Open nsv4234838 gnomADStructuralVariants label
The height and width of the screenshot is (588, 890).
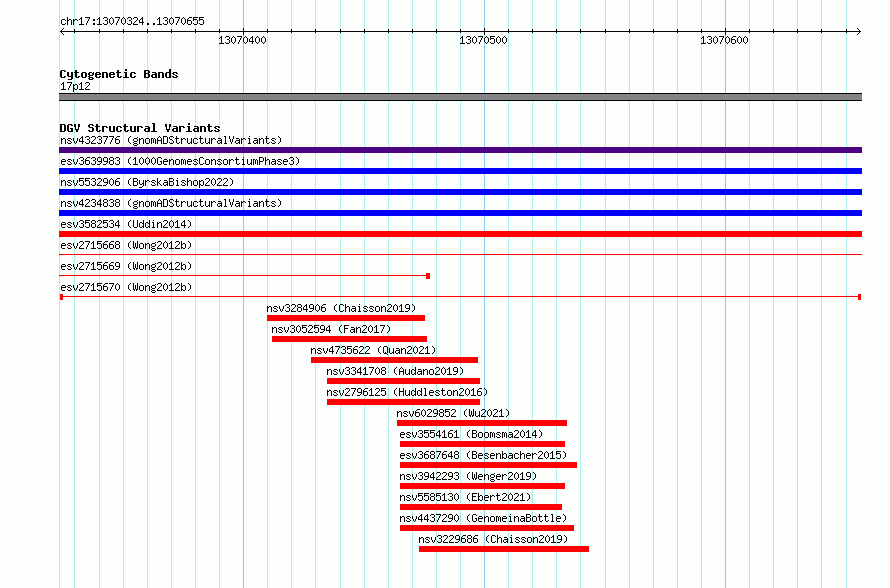(x=171, y=203)
